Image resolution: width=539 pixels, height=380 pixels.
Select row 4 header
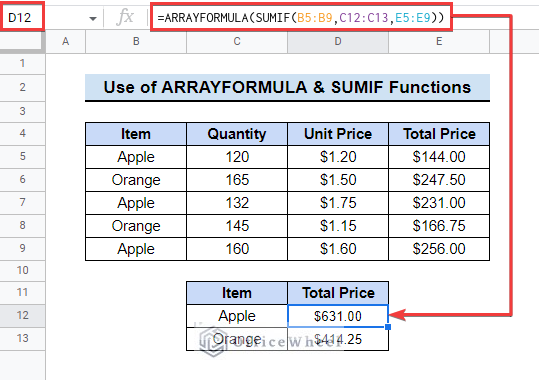coord(22,133)
